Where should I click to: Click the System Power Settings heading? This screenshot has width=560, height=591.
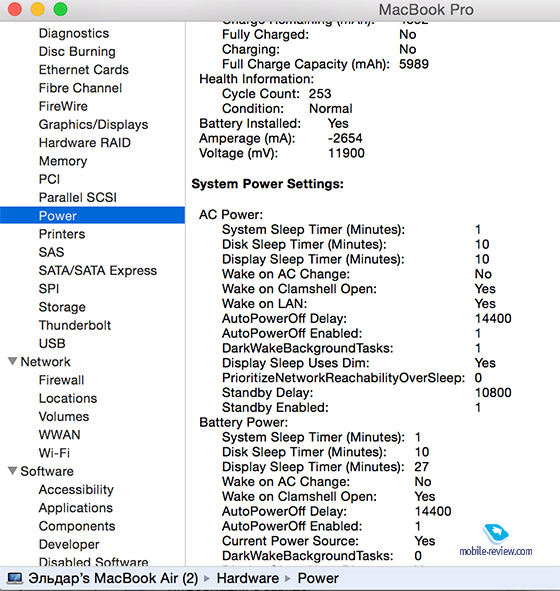point(268,184)
